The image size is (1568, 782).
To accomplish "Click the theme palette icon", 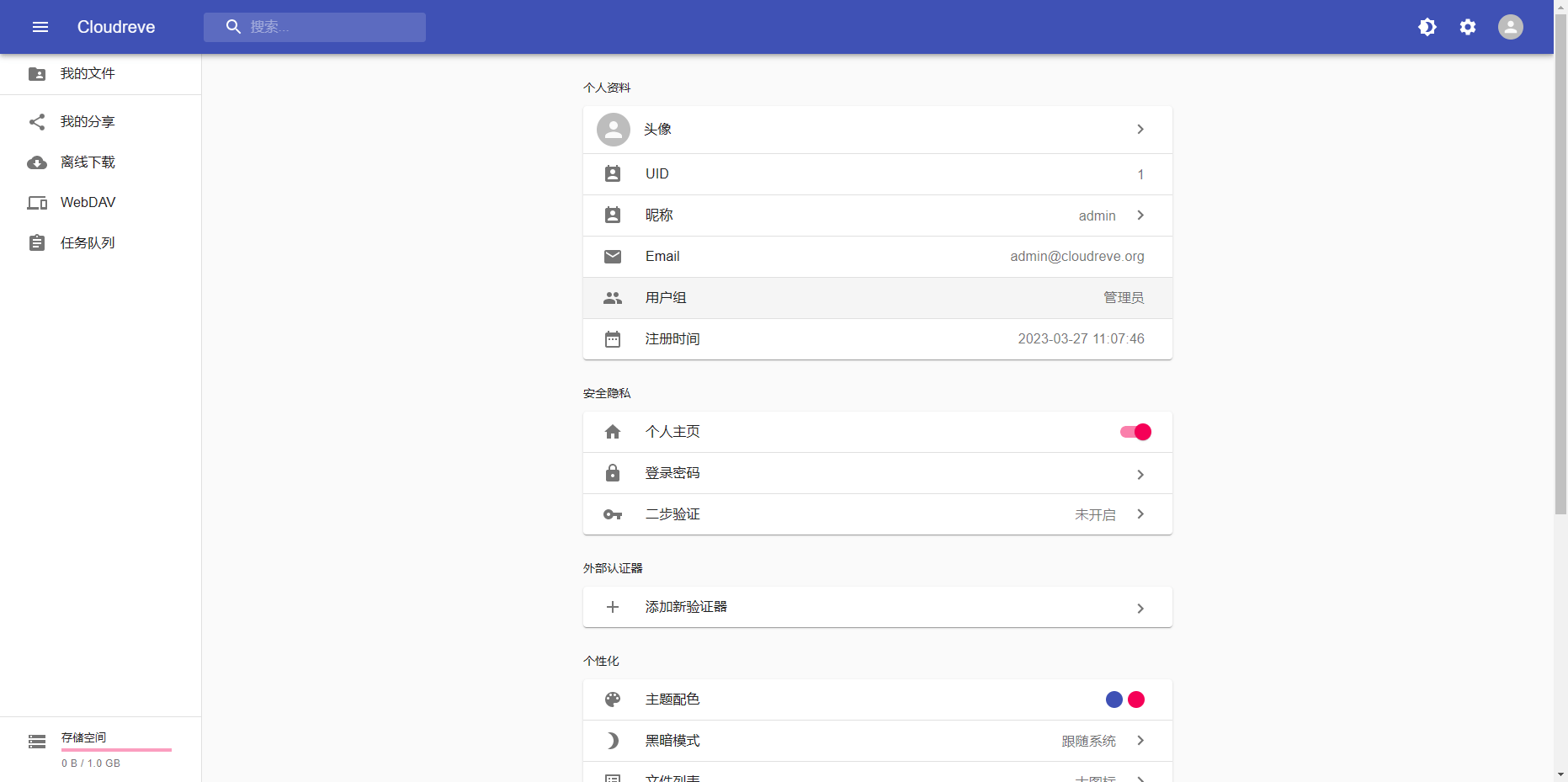I will (612, 699).
